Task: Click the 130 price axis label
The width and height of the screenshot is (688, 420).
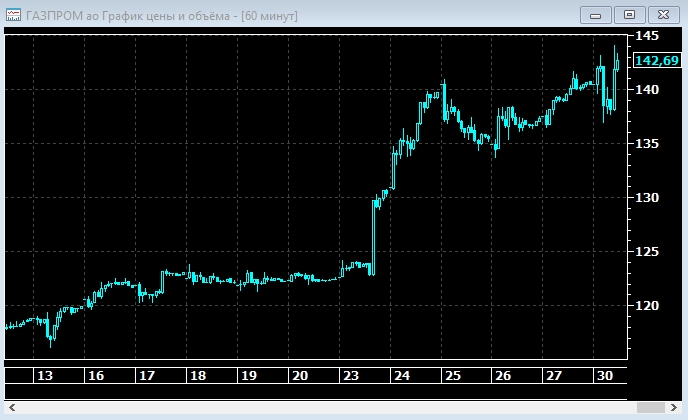Action: 648,198
